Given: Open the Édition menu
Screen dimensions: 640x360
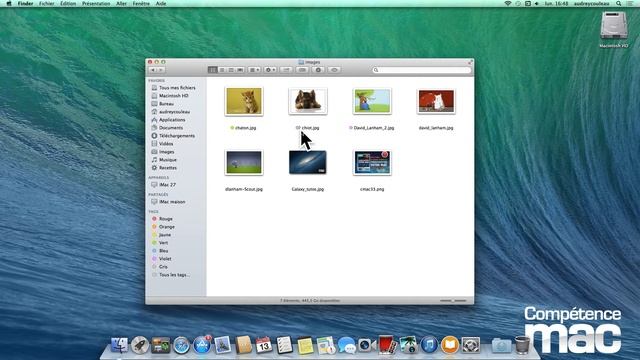Looking at the screenshot, I should point(68,3).
